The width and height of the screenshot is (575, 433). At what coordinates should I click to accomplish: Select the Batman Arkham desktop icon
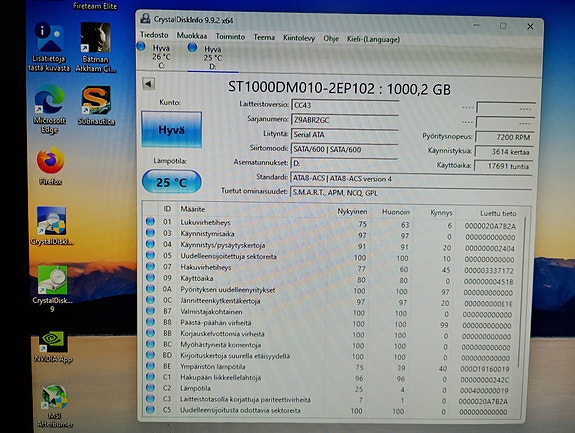click(x=95, y=48)
